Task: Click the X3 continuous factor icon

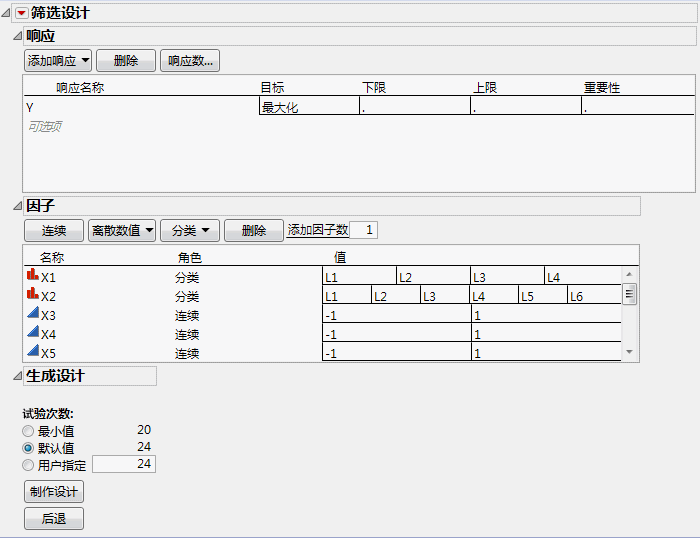Action: point(33,312)
